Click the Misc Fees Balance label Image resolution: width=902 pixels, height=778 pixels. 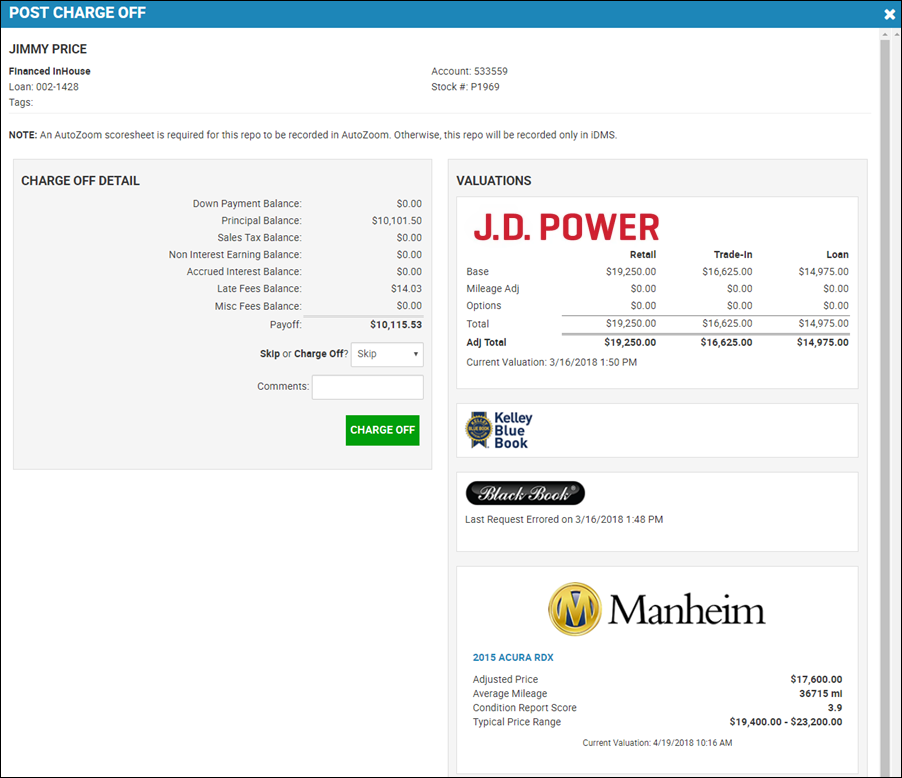258,306
